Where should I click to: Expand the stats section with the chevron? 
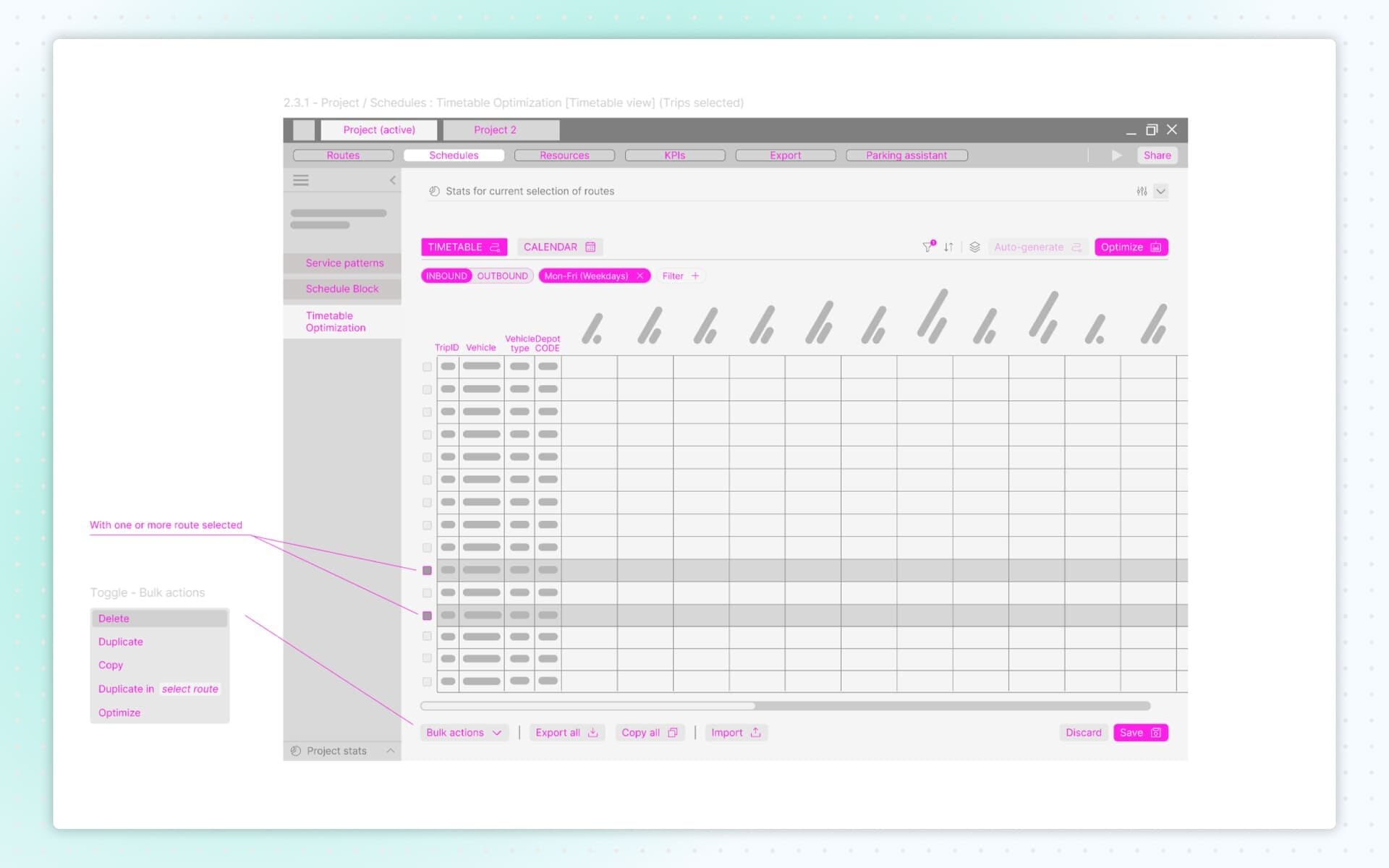(1161, 191)
